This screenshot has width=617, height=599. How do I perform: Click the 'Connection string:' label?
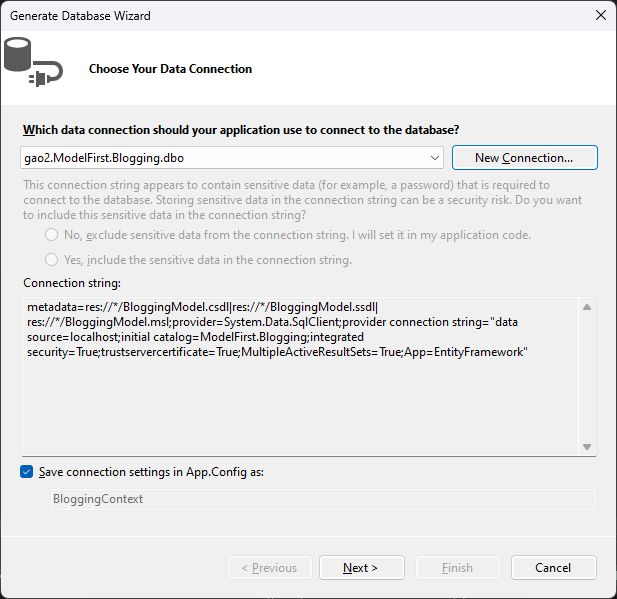point(72,284)
